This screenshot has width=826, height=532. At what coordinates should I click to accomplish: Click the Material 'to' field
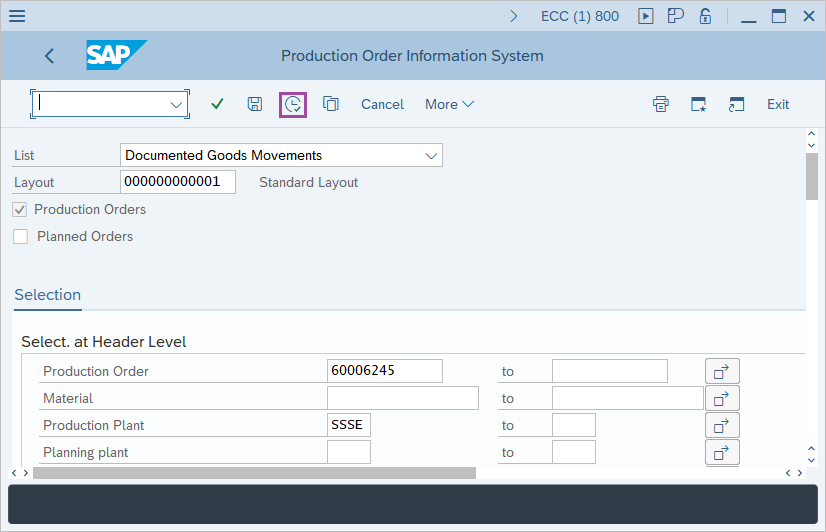pyautogui.click(x=627, y=398)
